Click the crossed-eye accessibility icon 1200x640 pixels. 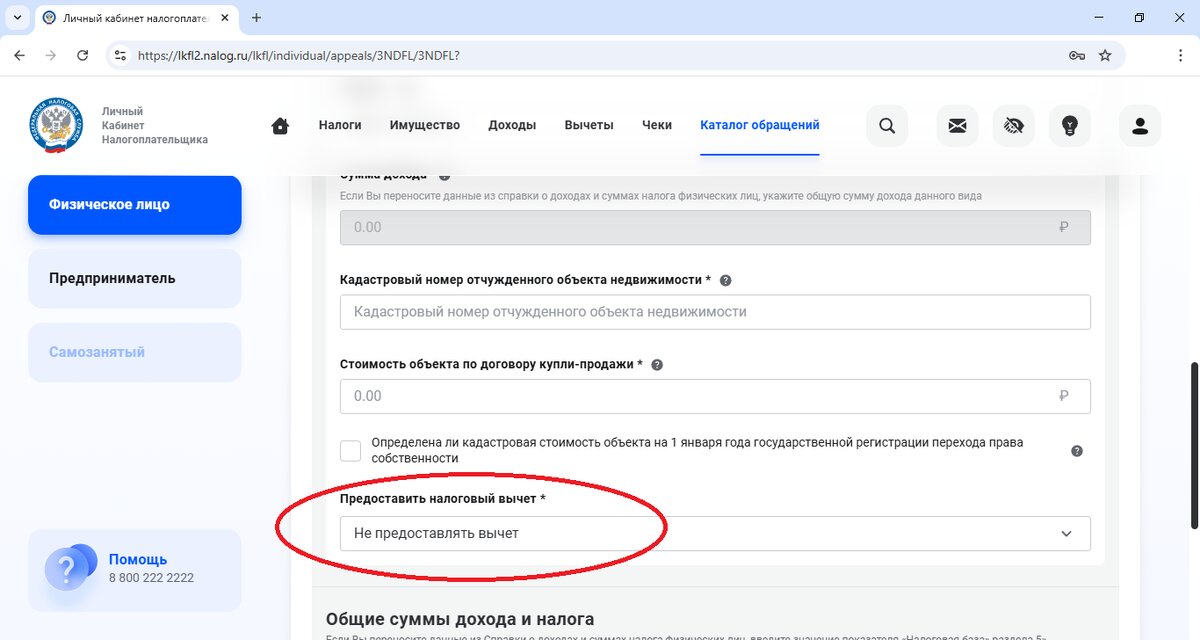point(1013,125)
